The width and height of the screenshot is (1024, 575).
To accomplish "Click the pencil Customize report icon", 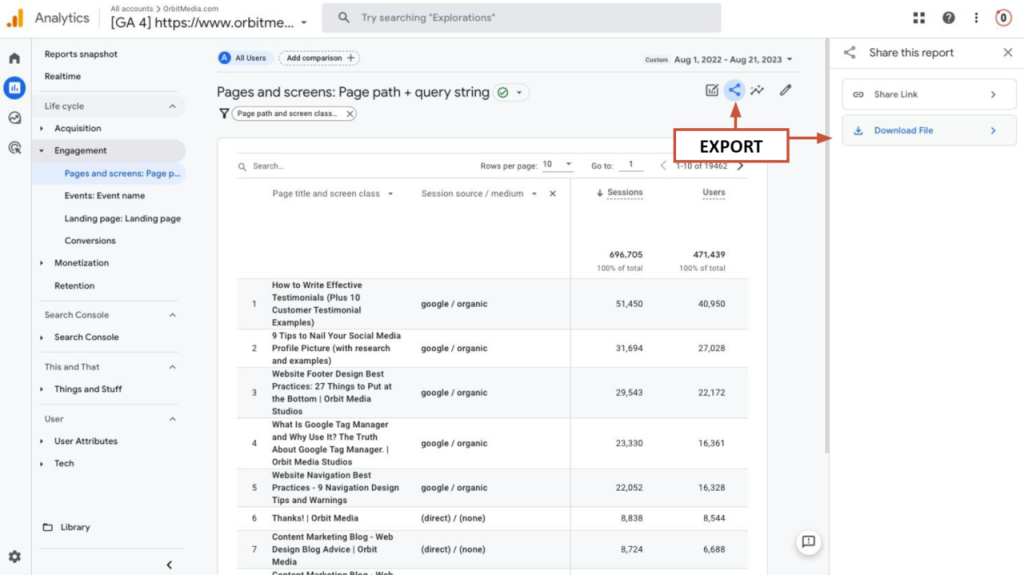I will coord(786,90).
